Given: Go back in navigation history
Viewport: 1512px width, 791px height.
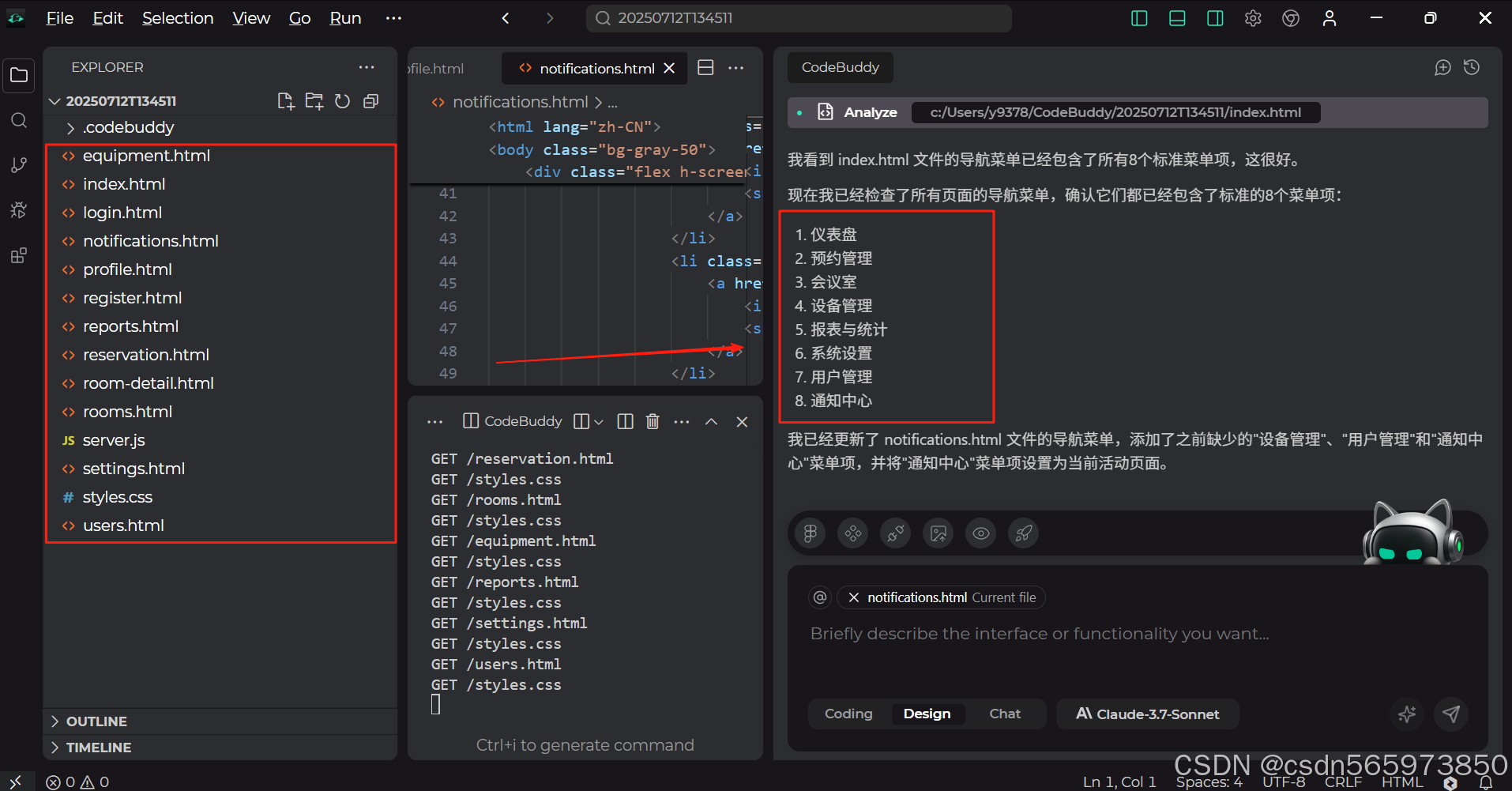Looking at the screenshot, I should [506, 18].
